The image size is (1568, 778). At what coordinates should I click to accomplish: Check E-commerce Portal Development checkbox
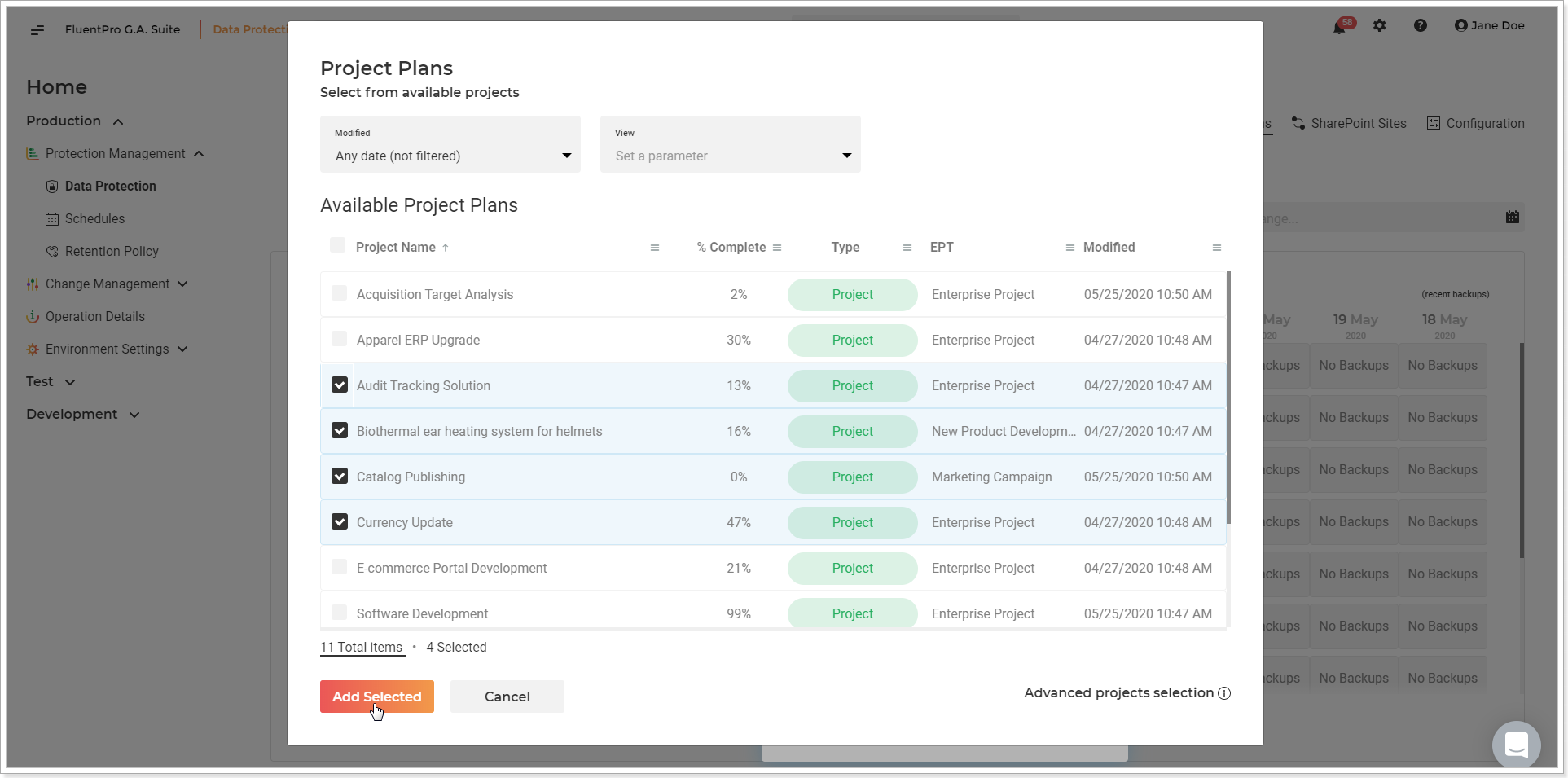[x=340, y=566]
